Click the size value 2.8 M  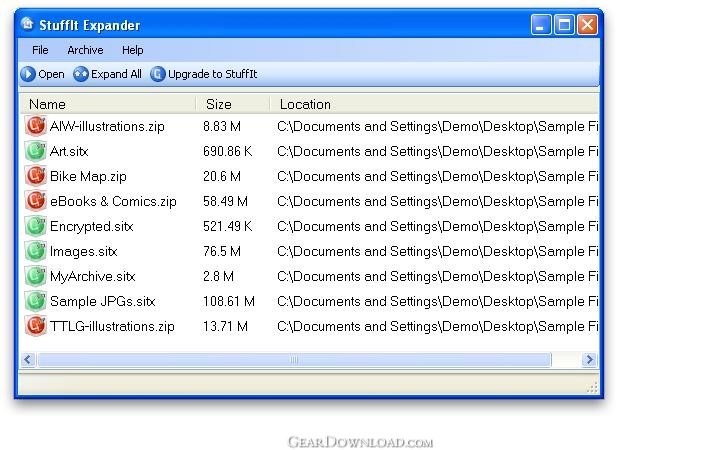click(219, 276)
